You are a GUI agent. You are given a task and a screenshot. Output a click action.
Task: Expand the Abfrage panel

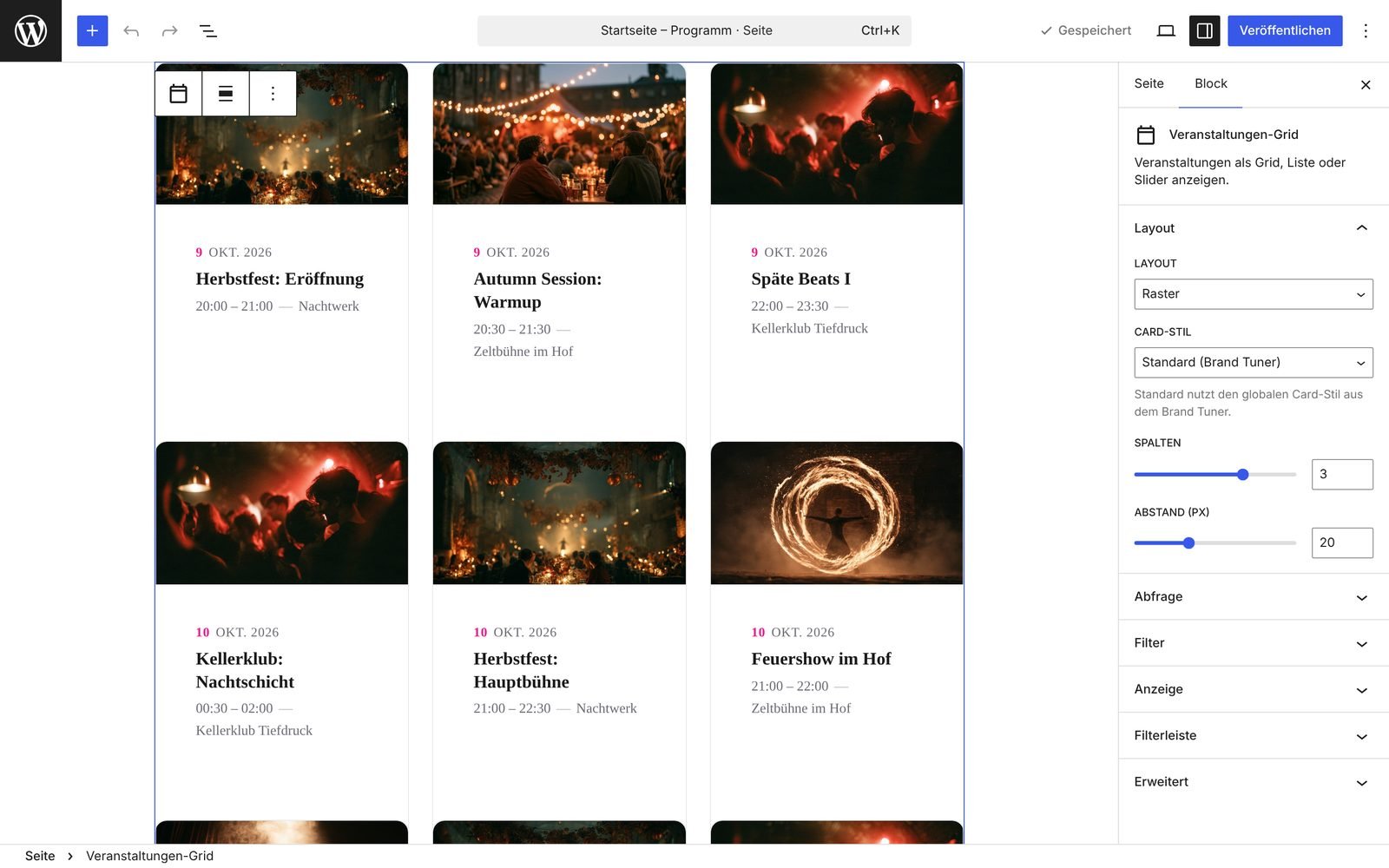tap(1254, 596)
